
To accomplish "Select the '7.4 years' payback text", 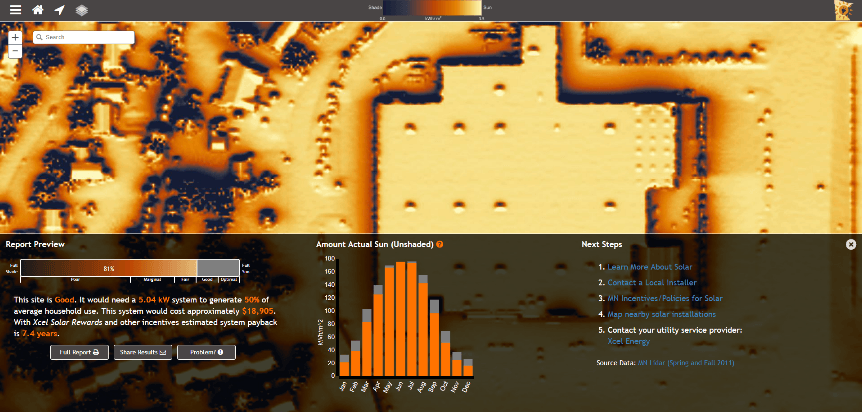I will pyautogui.click(x=40, y=333).
